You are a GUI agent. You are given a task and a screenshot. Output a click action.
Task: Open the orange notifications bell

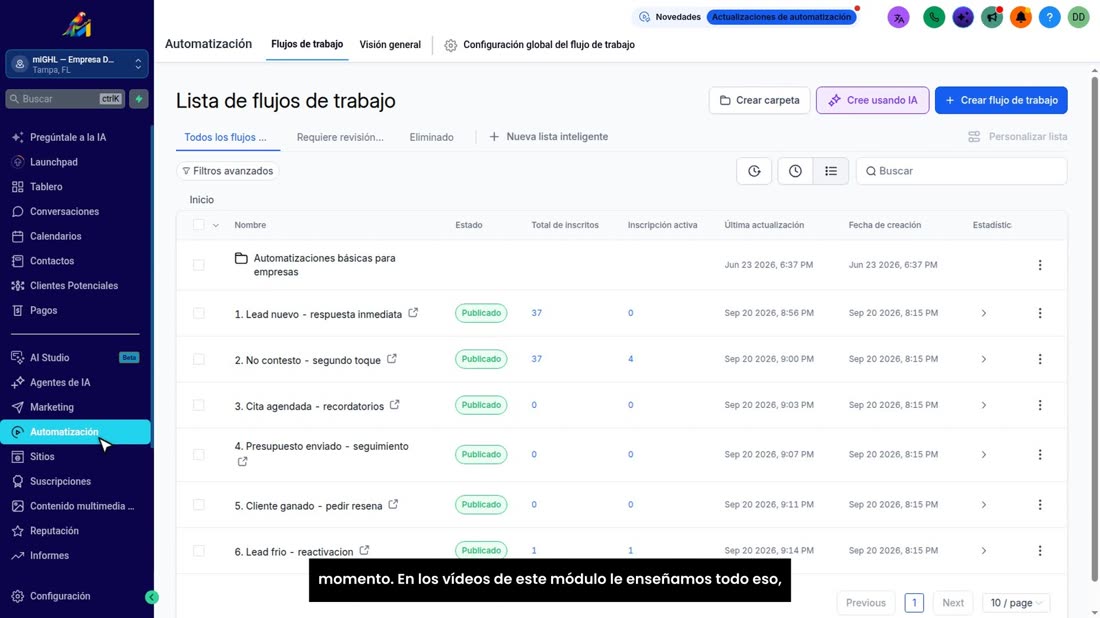pyautogui.click(x=1020, y=17)
